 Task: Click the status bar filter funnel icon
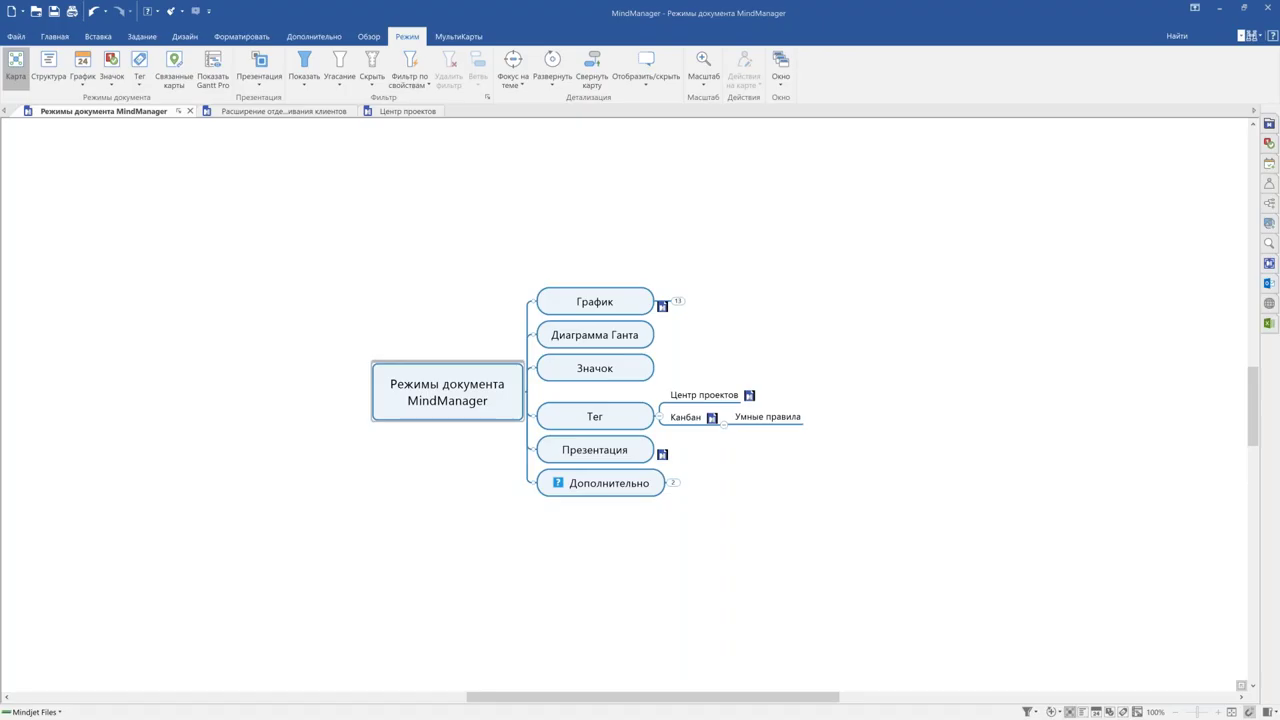[x=1027, y=712]
